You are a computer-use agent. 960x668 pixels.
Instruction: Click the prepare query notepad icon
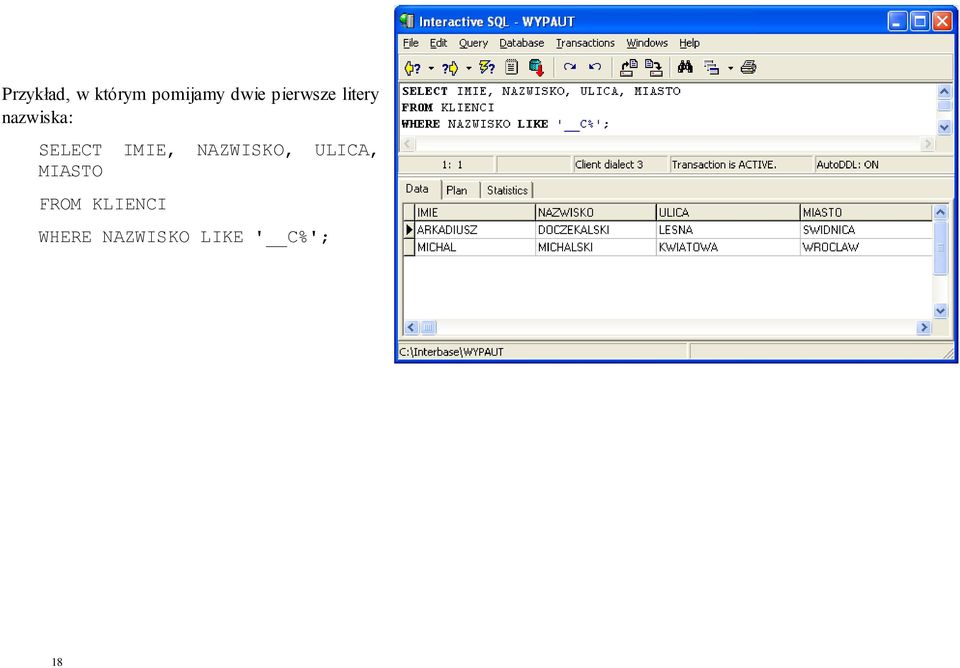click(x=512, y=67)
